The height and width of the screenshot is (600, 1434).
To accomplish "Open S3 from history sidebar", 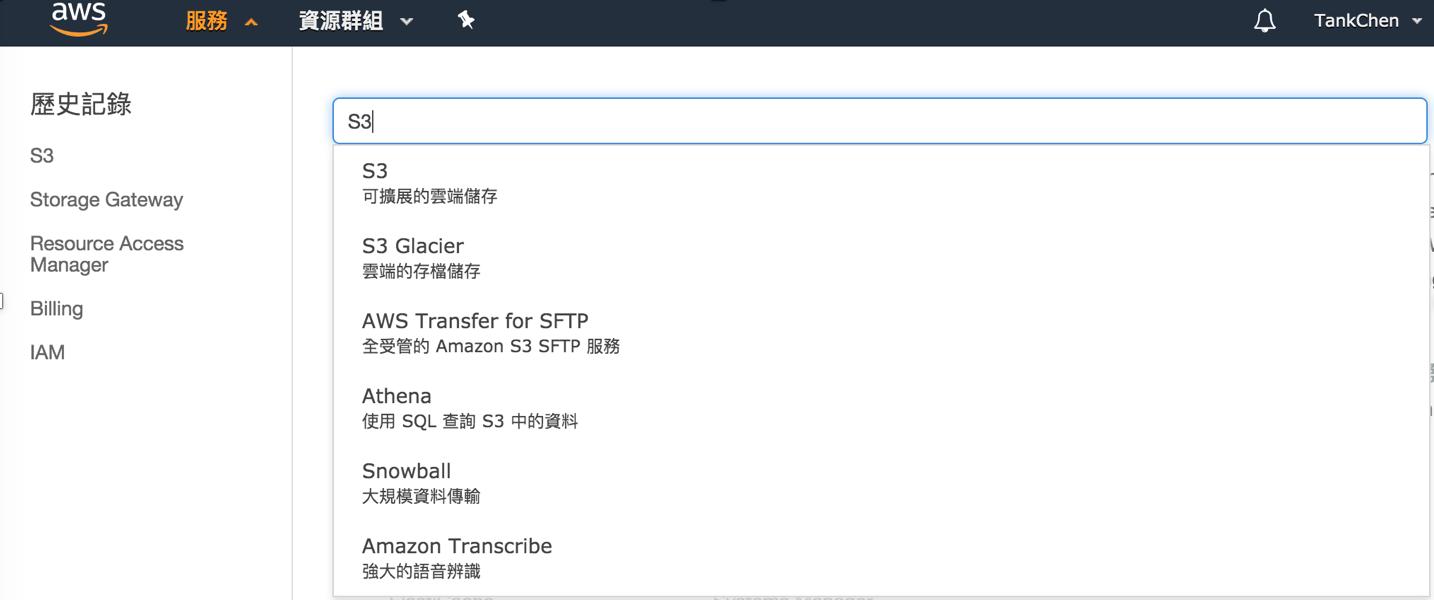I will 42,156.
